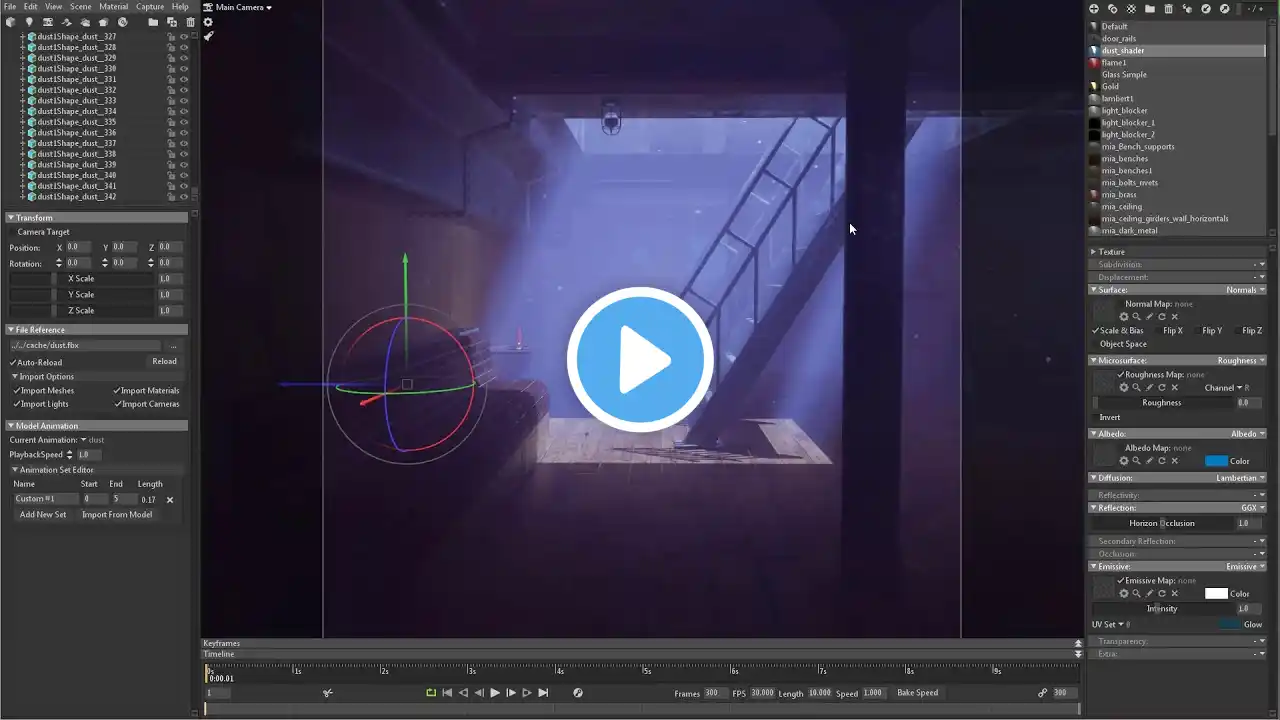This screenshot has height=720, width=1280.
Task: Open the white Emissive color swatch
Action: pyautogui.click(x=1216, y=594)
